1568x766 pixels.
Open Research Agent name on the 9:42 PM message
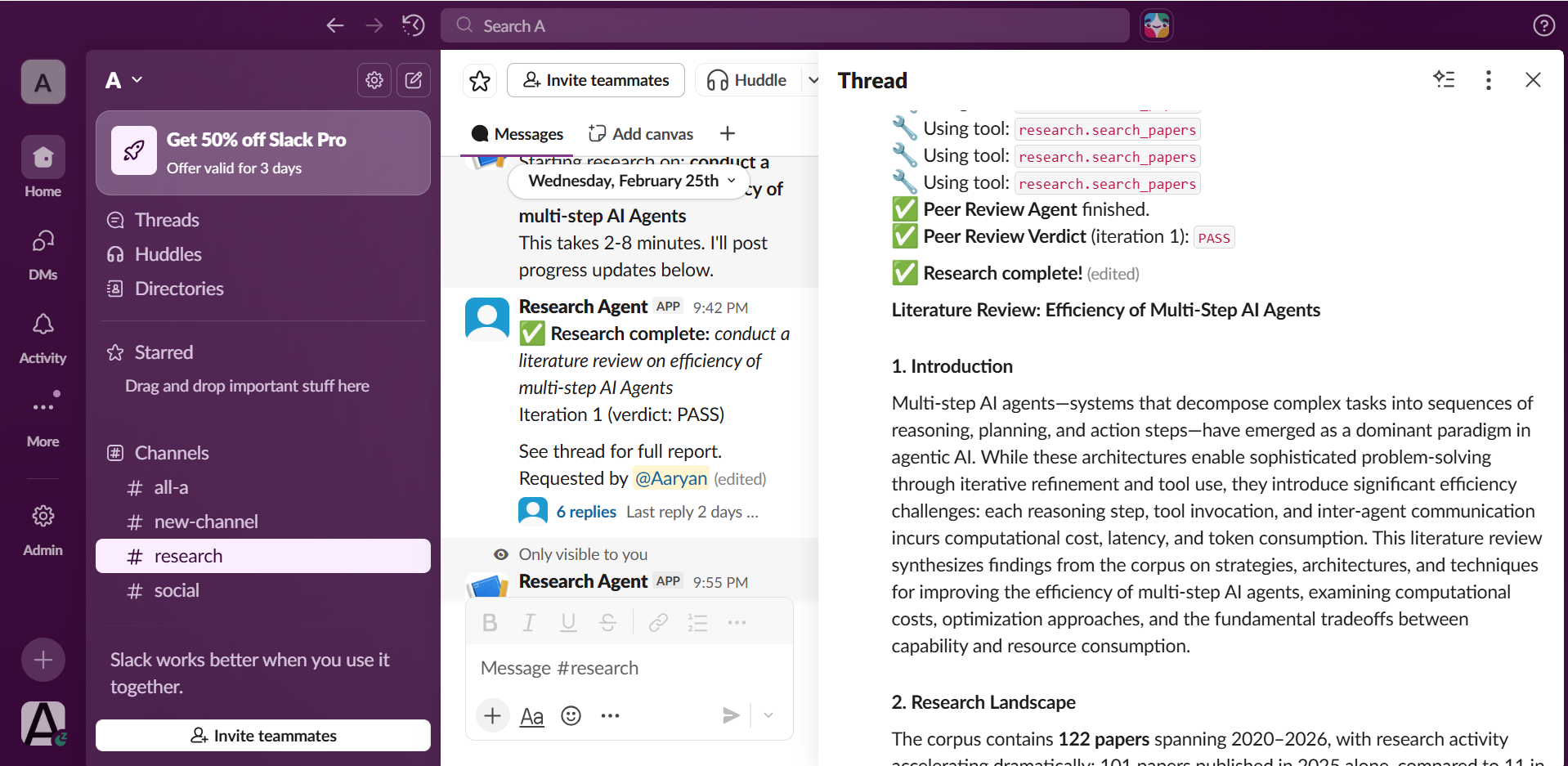[583, 307]
